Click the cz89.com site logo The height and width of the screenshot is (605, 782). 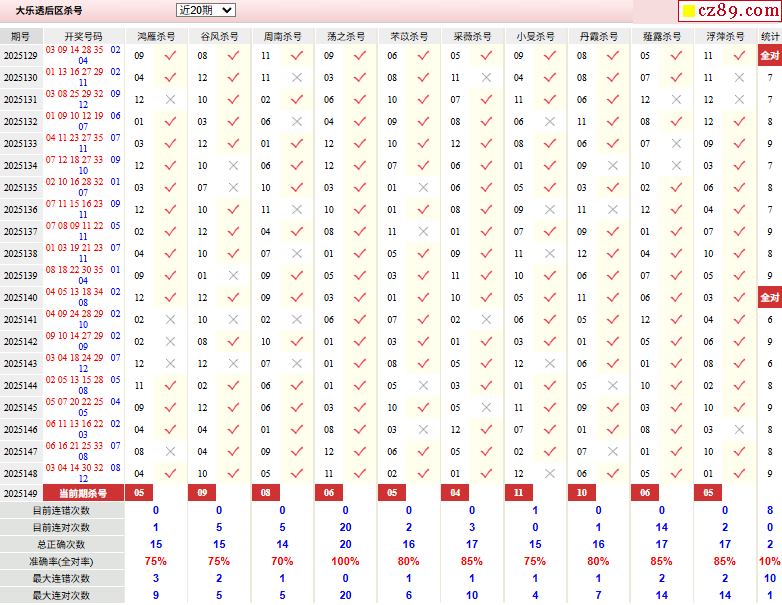click(728, 12)
